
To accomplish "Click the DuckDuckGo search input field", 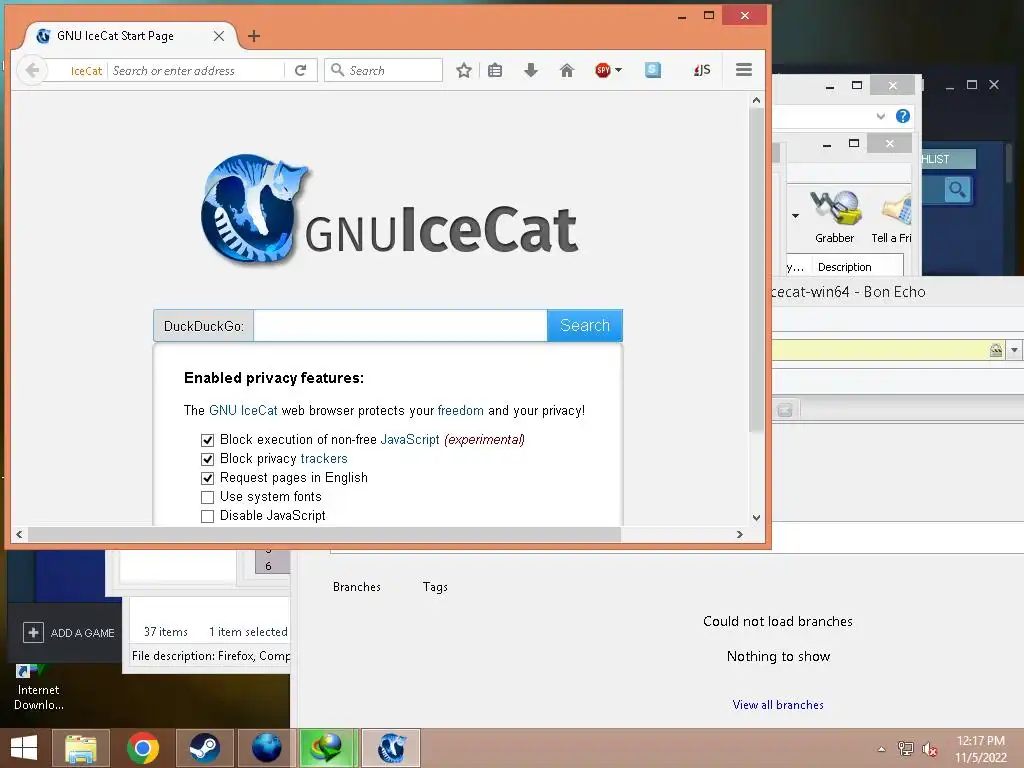I will click(400, 325).
